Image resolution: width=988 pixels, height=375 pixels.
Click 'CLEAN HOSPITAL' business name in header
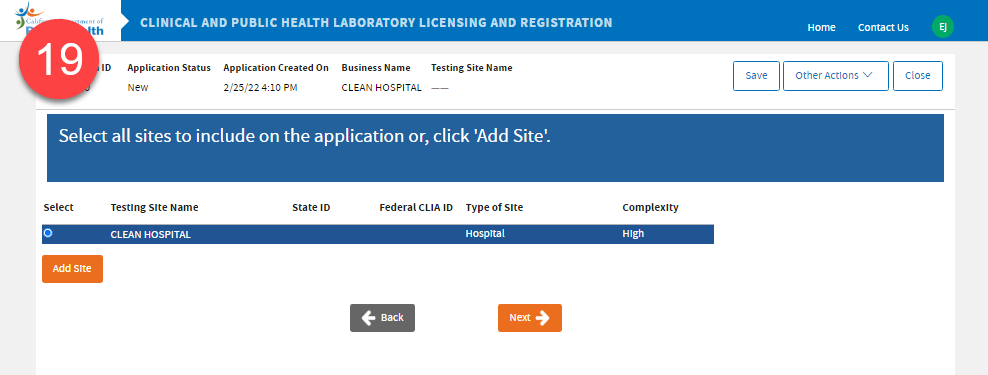coord(381,88)
